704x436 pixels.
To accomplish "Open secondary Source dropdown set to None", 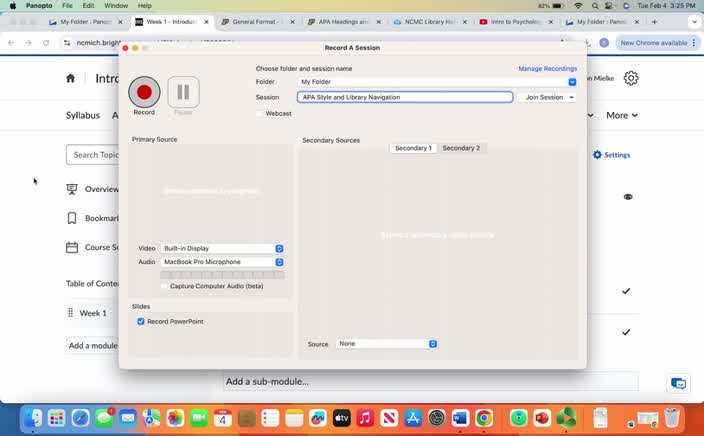I will tap(387, 344).
